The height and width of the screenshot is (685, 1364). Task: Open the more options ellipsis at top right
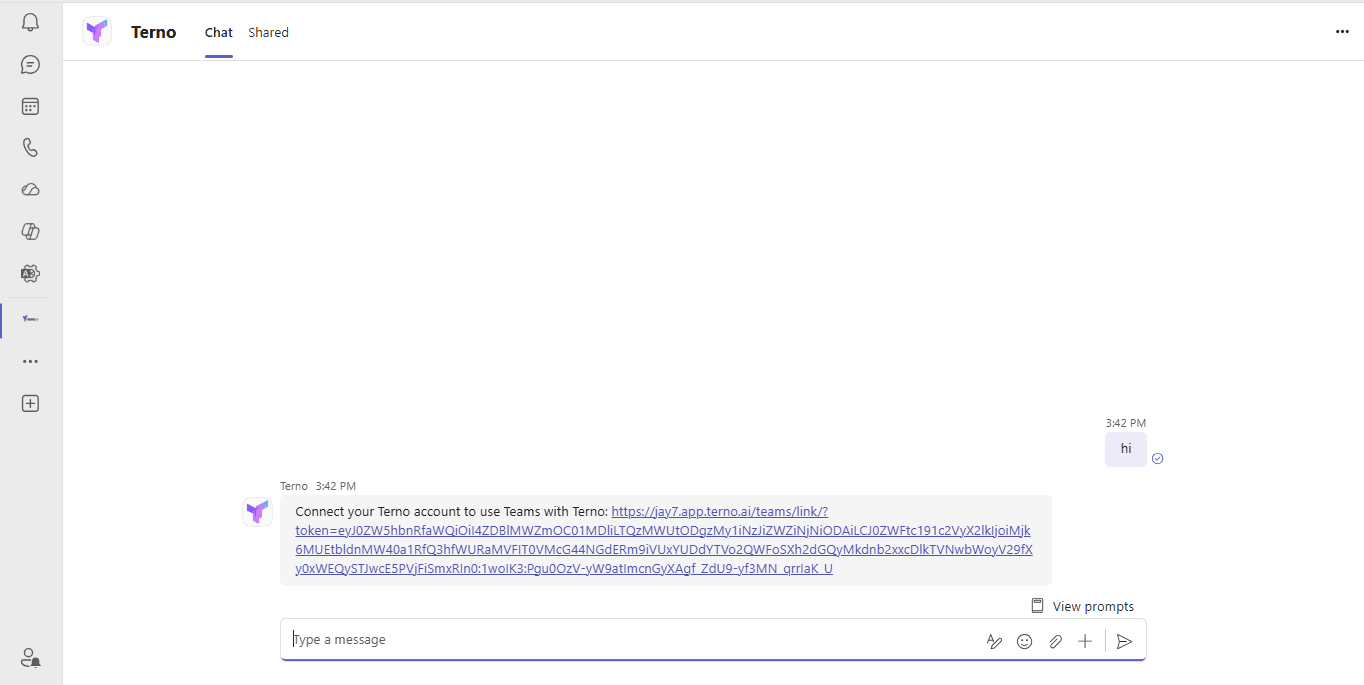(x=1342, y=32)
